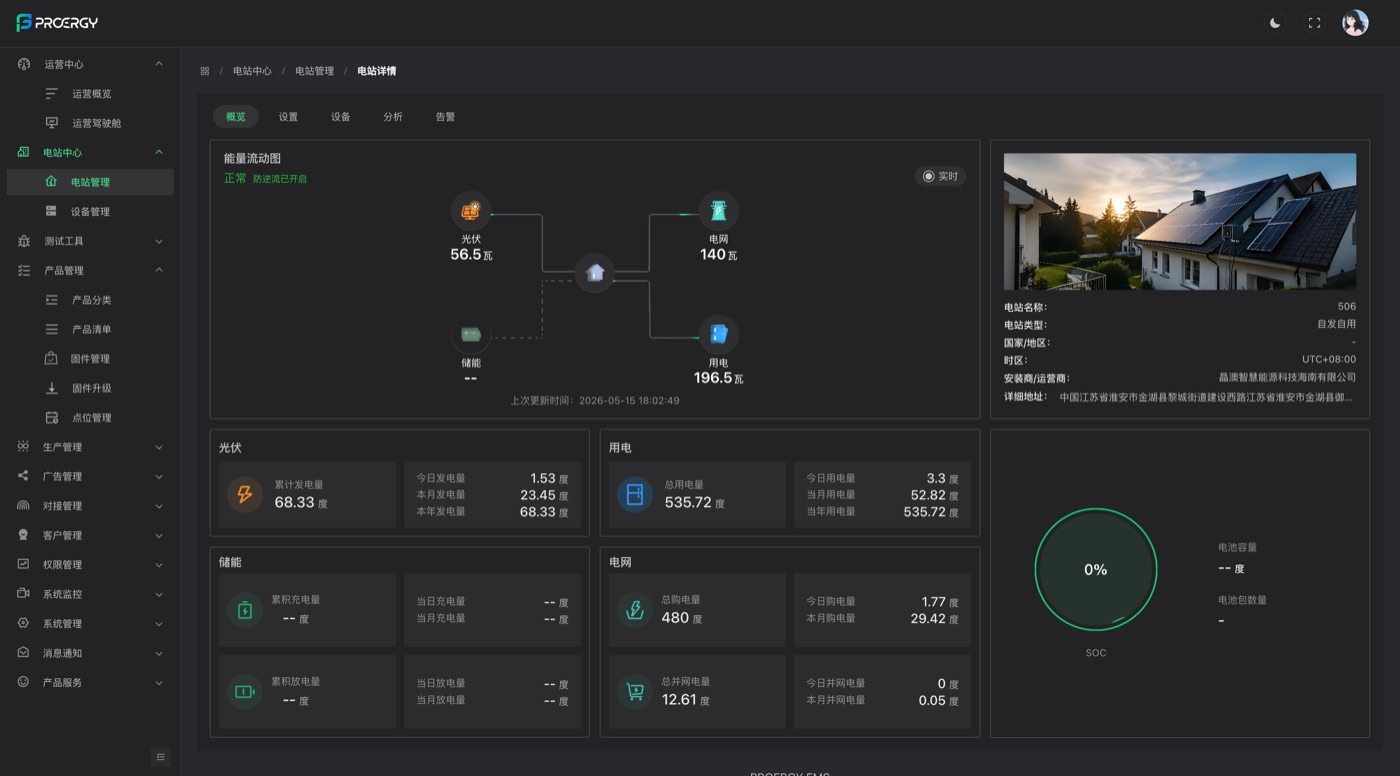Expand the 测试工具 sidebar menu

(x=90, y=241)
